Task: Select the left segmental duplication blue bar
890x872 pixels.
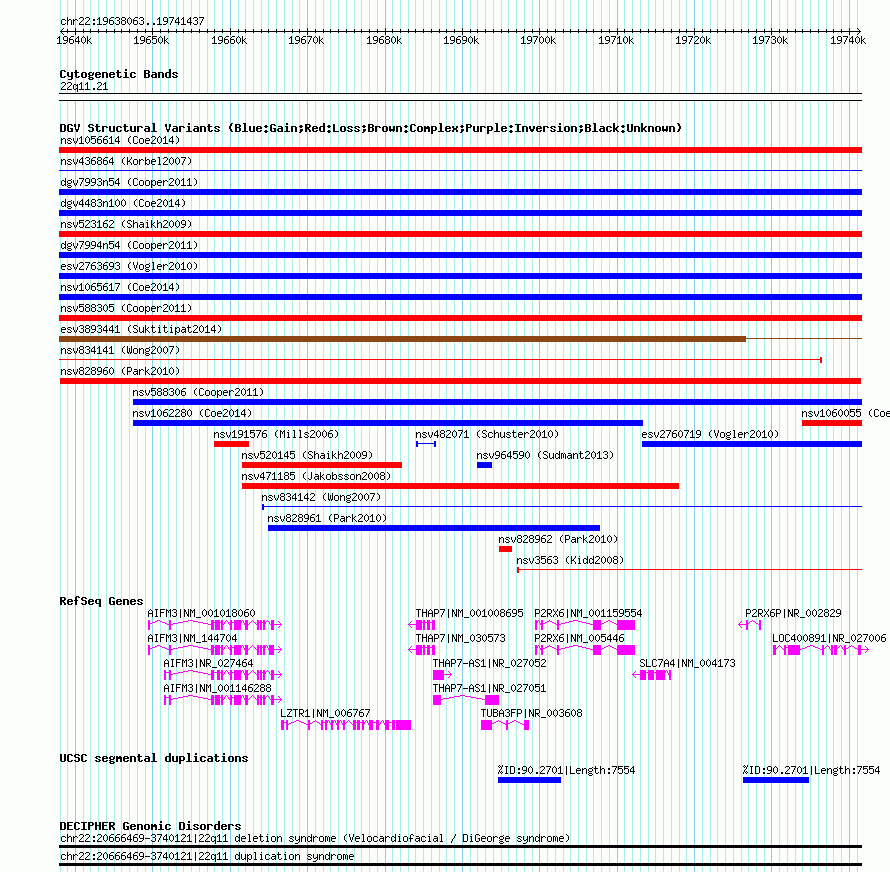Action: (530, 780)
